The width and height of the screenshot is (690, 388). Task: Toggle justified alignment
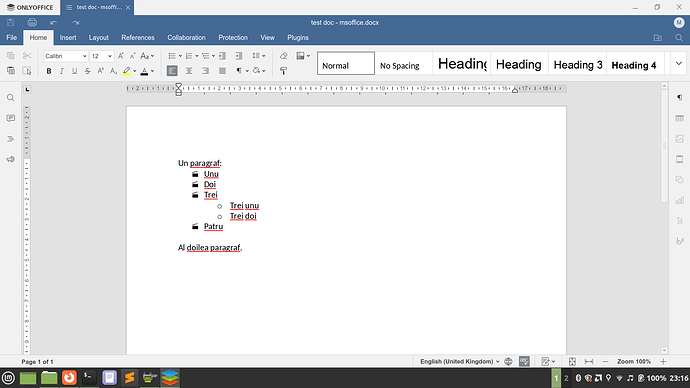[x=222, y=71]
